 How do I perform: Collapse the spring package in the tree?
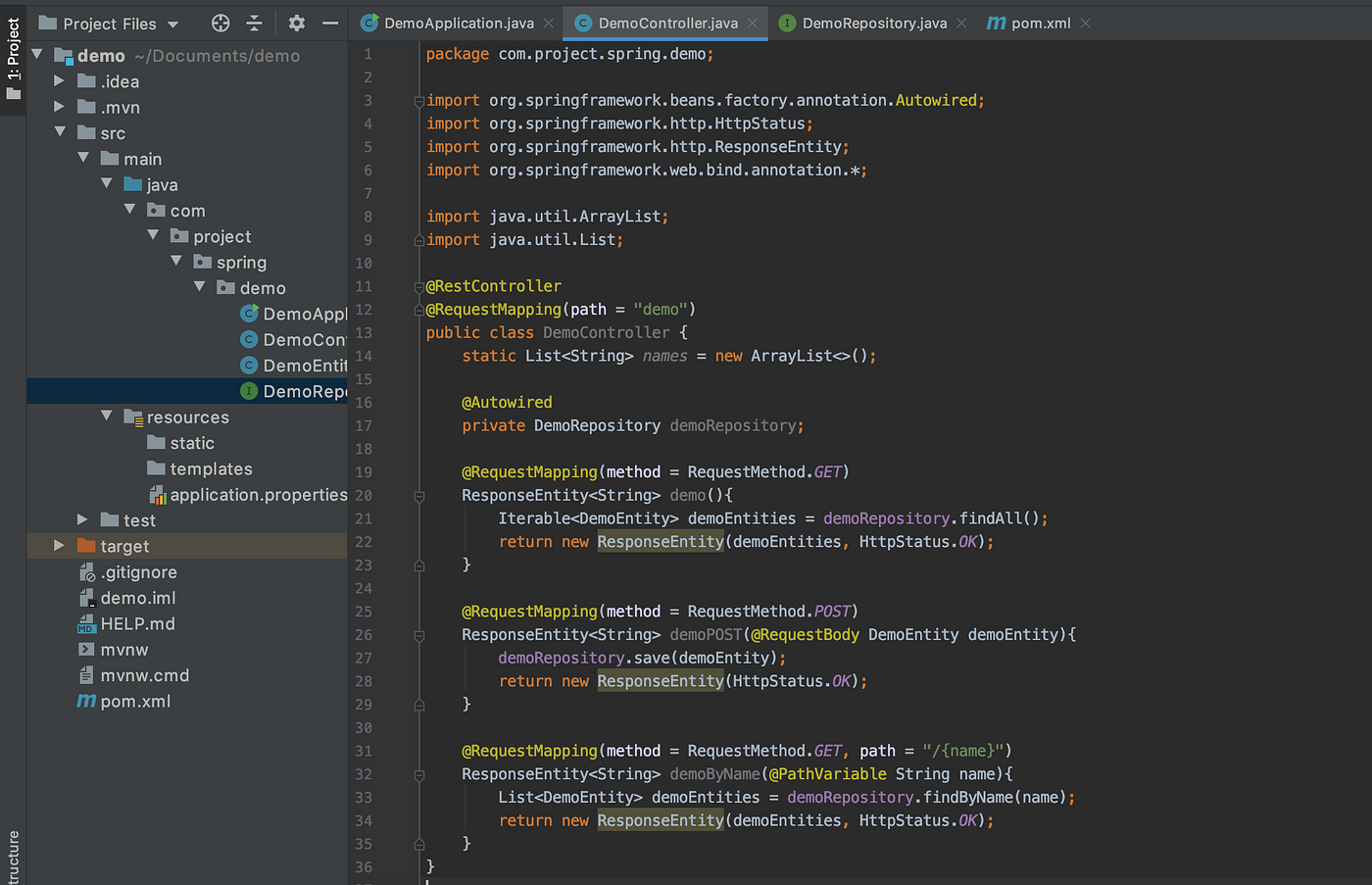tap(176, 262)
